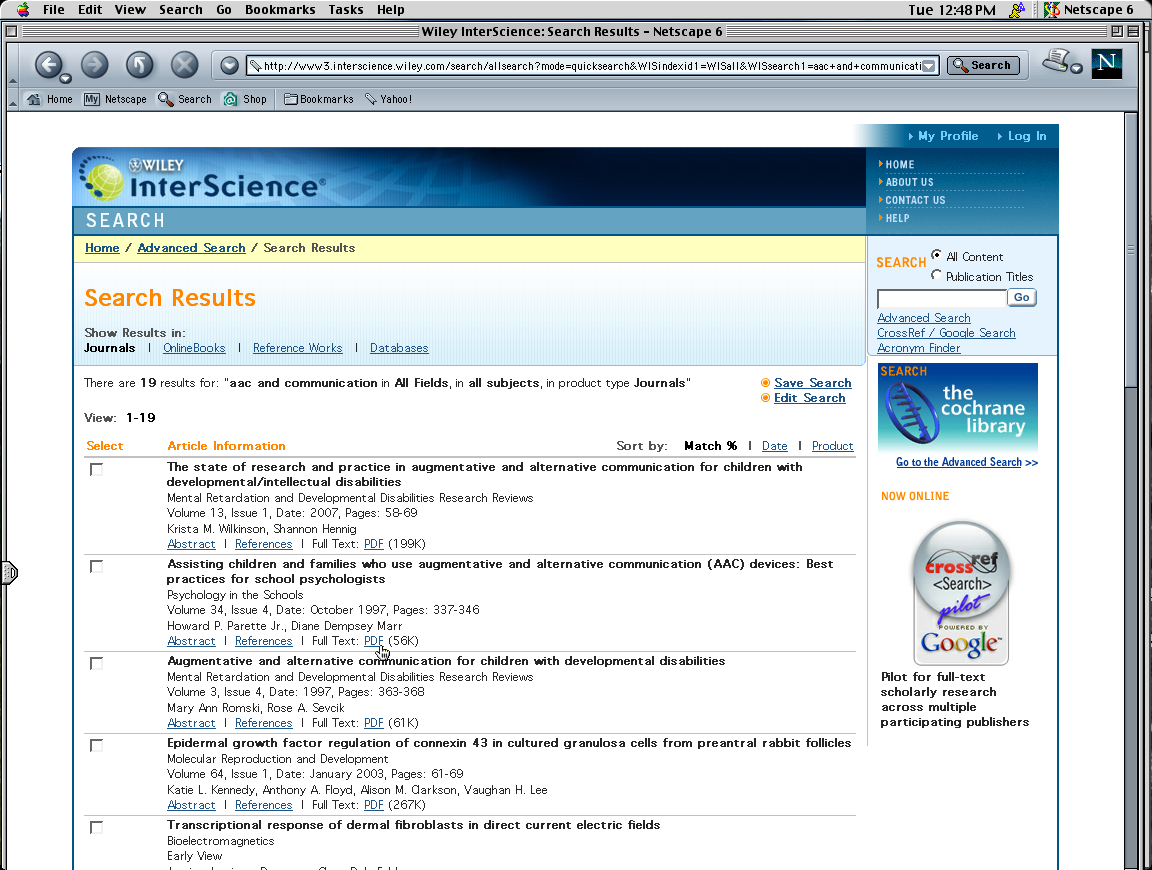
Task: Open the Go menu
Action: 224,10
